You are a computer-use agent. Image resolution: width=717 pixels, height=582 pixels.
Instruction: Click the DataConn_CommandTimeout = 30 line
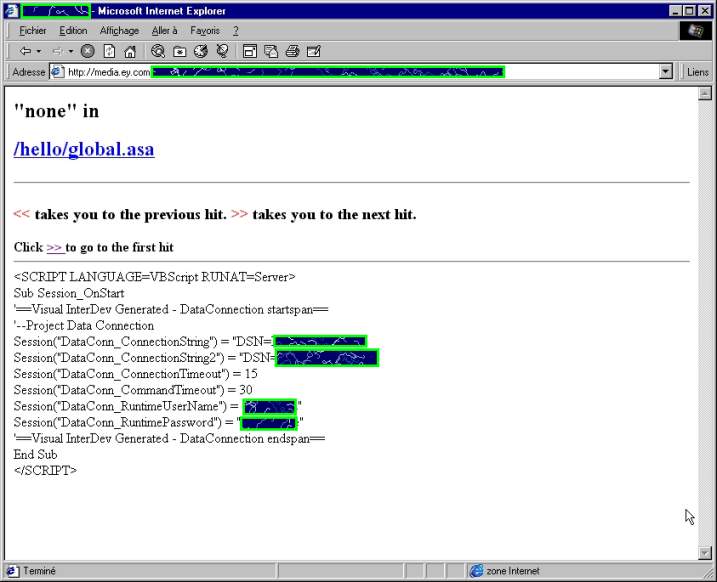point(133,390)
